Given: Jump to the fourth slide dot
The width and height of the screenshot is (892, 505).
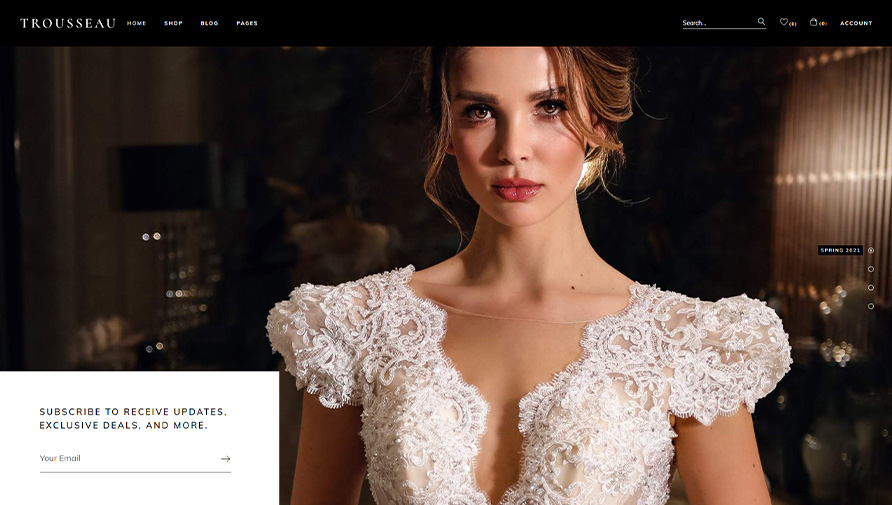Looking at the screenshot, I should [871, 306].
